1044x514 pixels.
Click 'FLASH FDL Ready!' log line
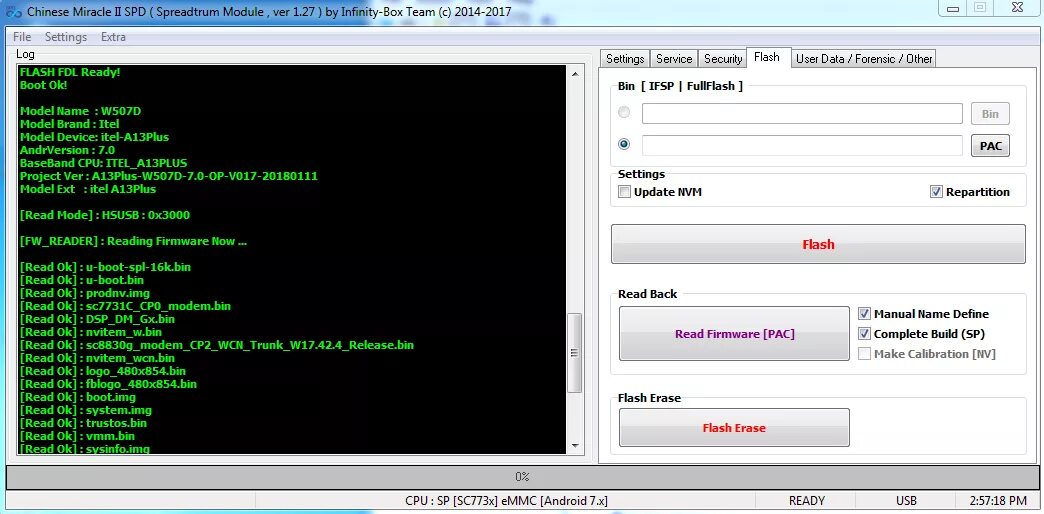click(70, 72)
